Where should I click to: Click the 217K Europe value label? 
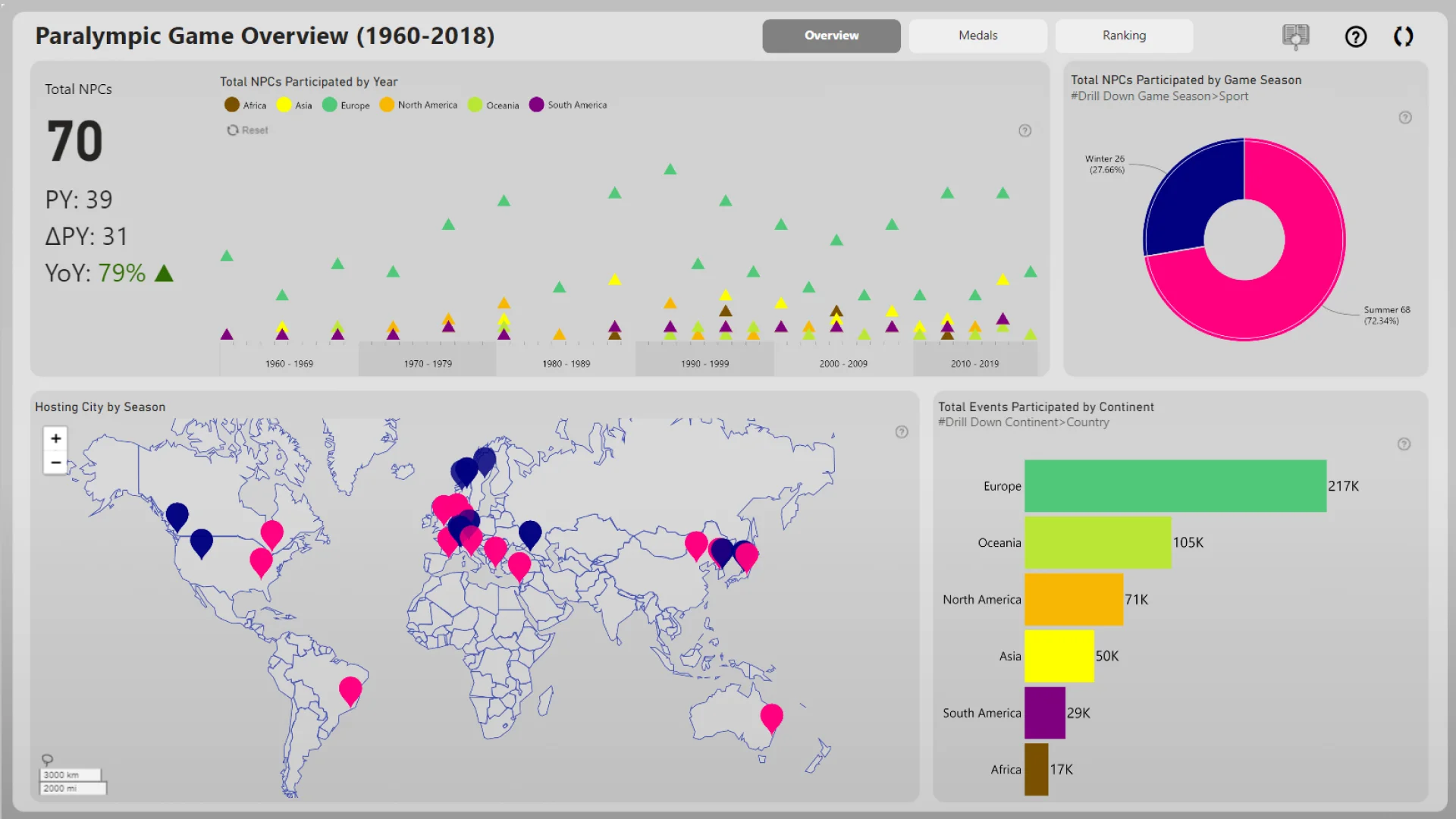[1343, 486]
